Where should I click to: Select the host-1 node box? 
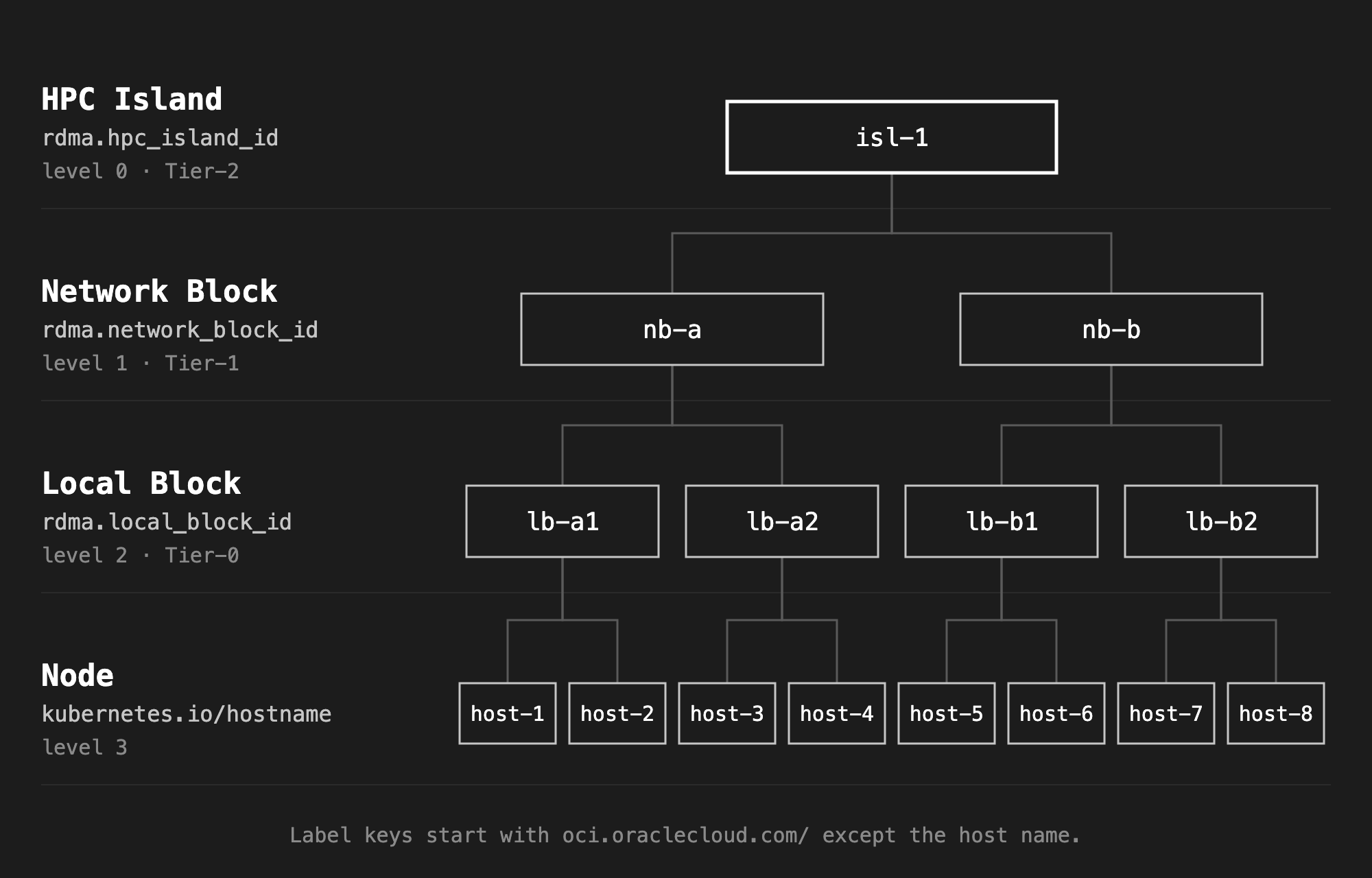click(x=507, y=713)
